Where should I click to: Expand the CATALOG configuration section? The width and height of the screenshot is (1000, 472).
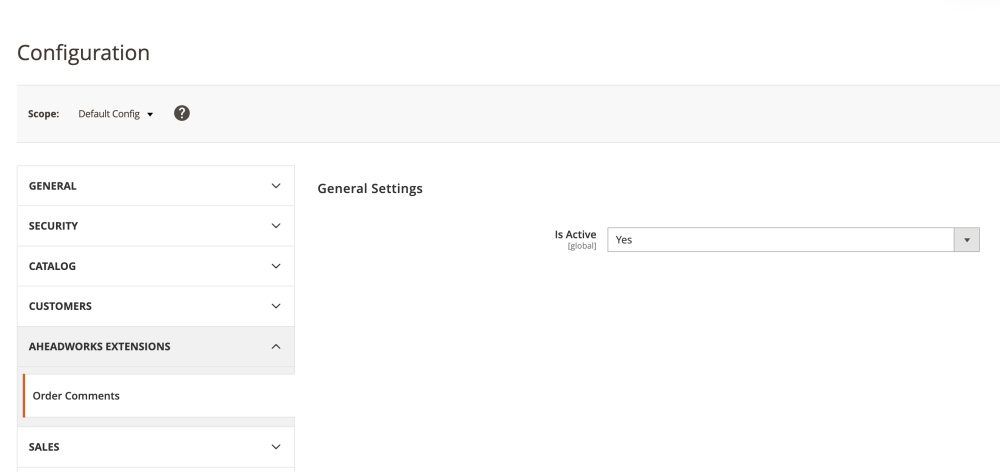click(x=156, y=266)
